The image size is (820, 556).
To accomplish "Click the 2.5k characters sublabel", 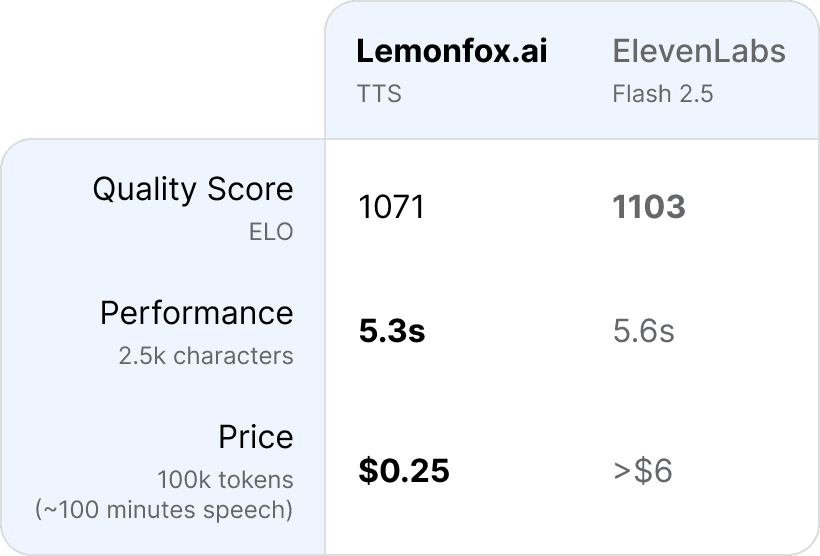I will point(208,355).
